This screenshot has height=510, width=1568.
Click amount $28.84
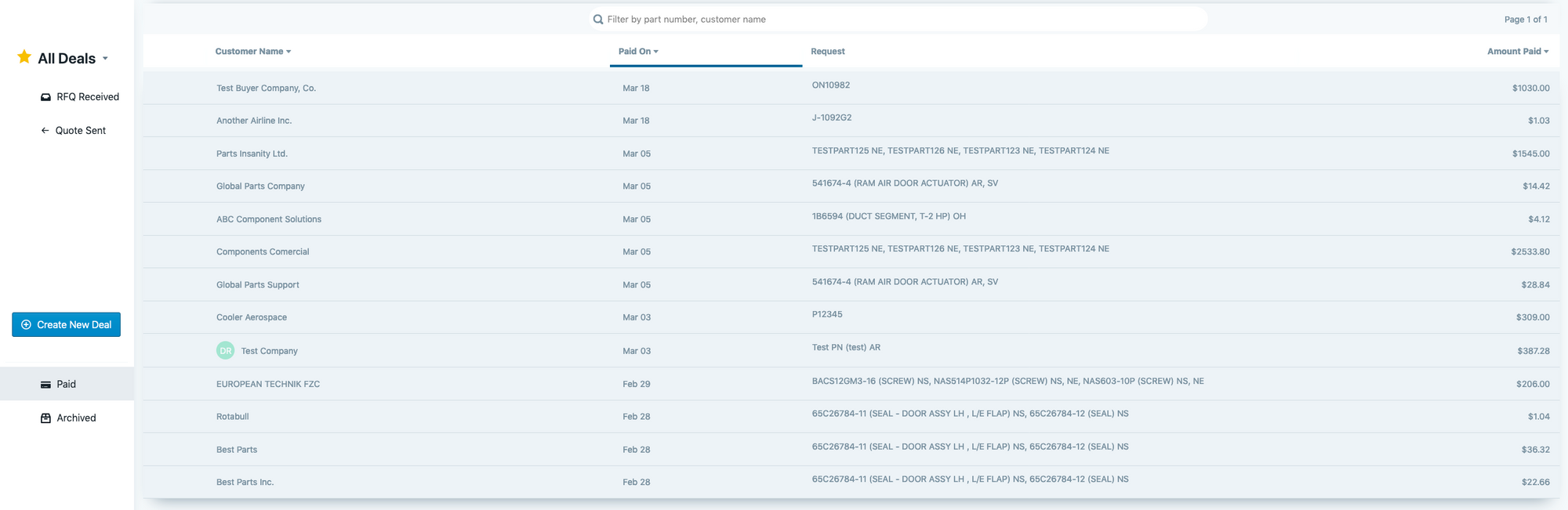pyautogui.click(x=1535, y=285)
